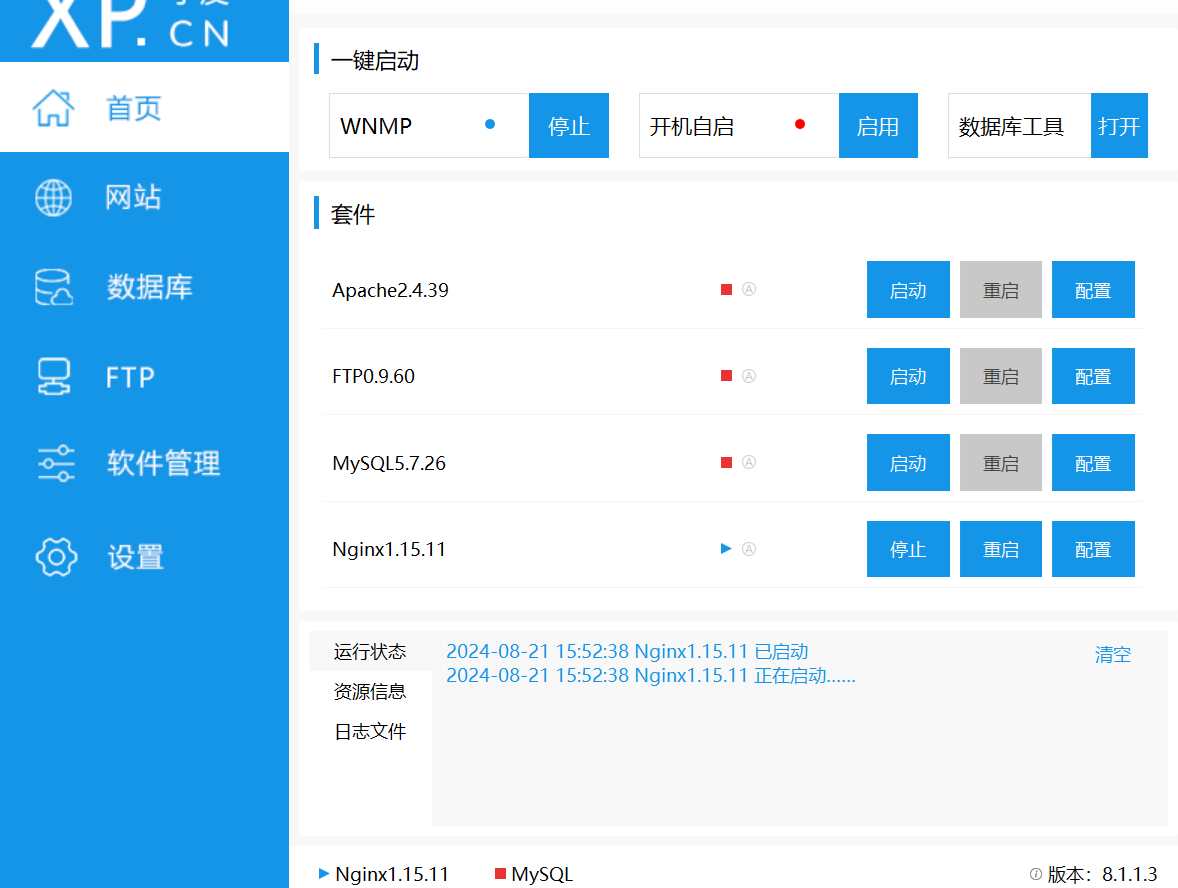The width and height of the screenshot is (1178, 888).
Task: Click the 套件 section heading
Action: [x=352, y=214]
